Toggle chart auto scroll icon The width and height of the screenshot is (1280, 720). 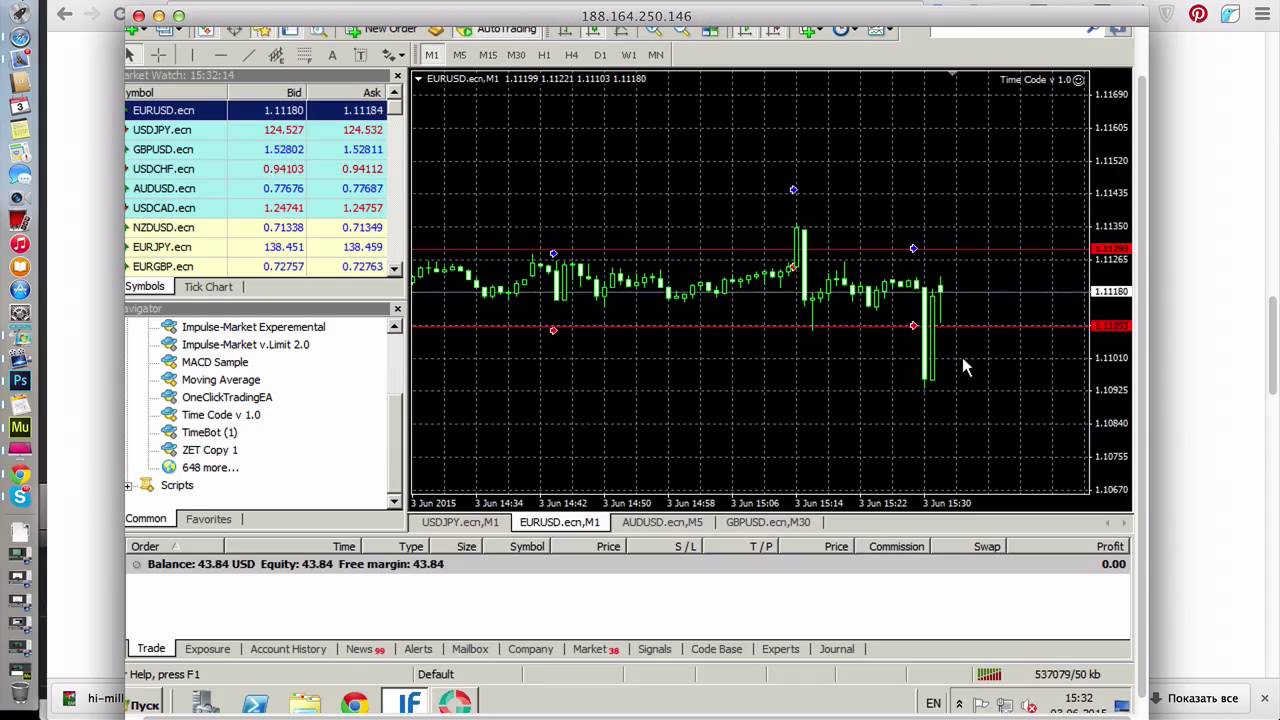pos(742,30)
